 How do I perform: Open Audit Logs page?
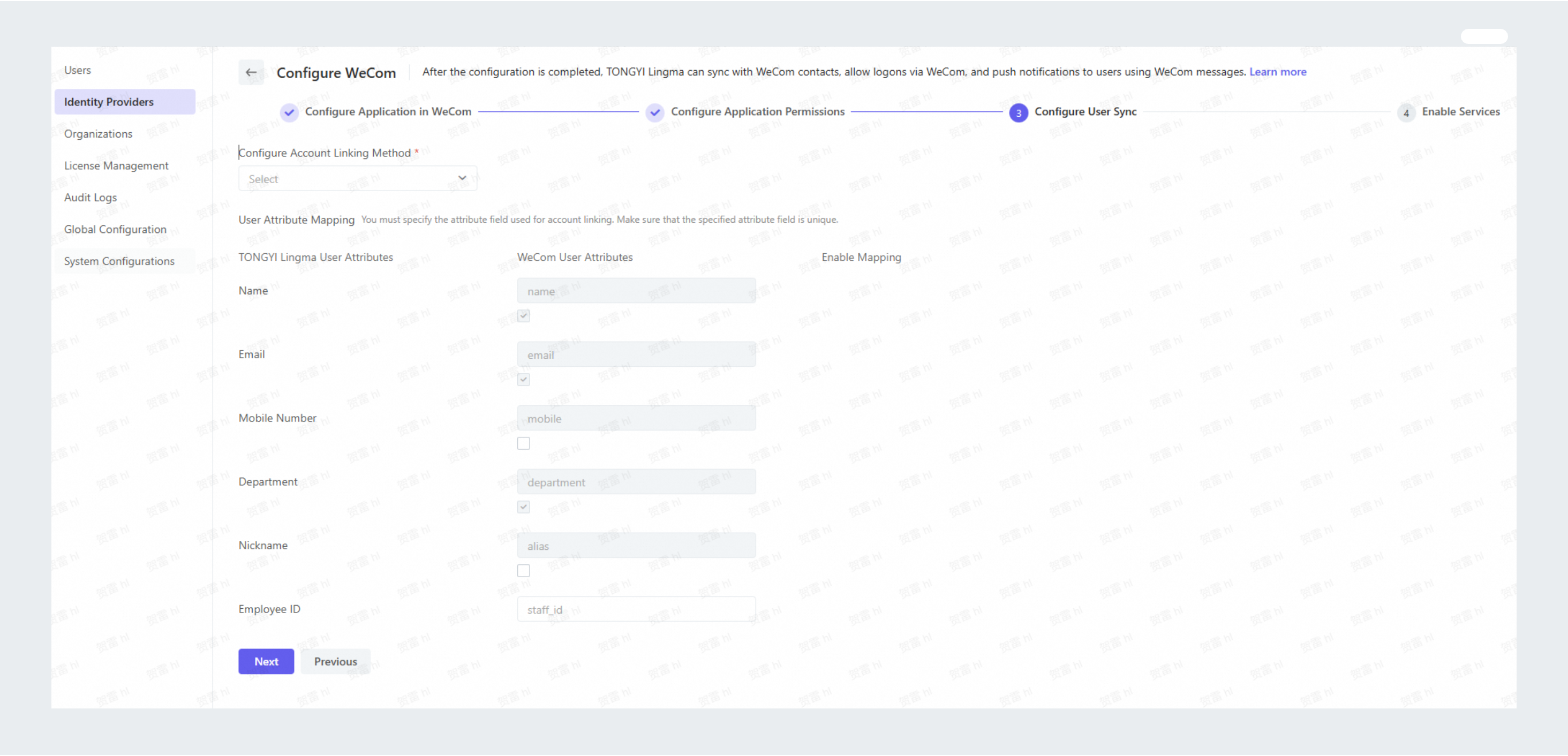point(90,197)
